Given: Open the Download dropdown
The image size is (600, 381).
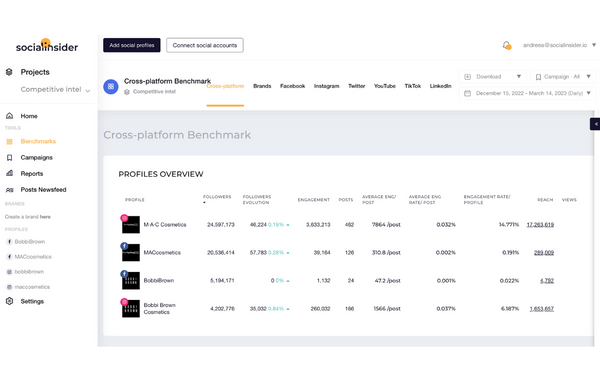Looking at the screenshot, I should coord(493,77).
